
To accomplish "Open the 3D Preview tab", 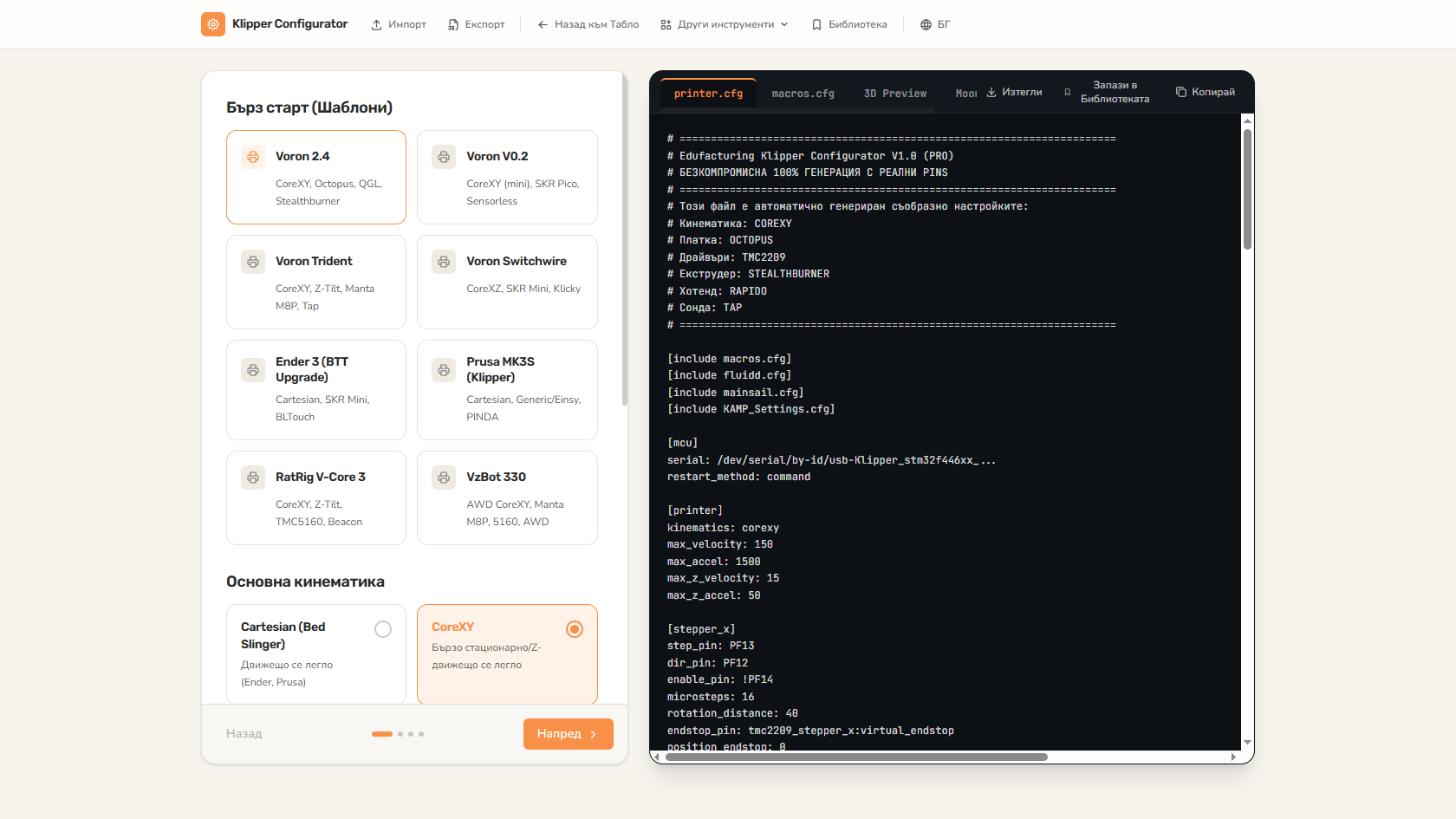I will click(x=895, y=94).
